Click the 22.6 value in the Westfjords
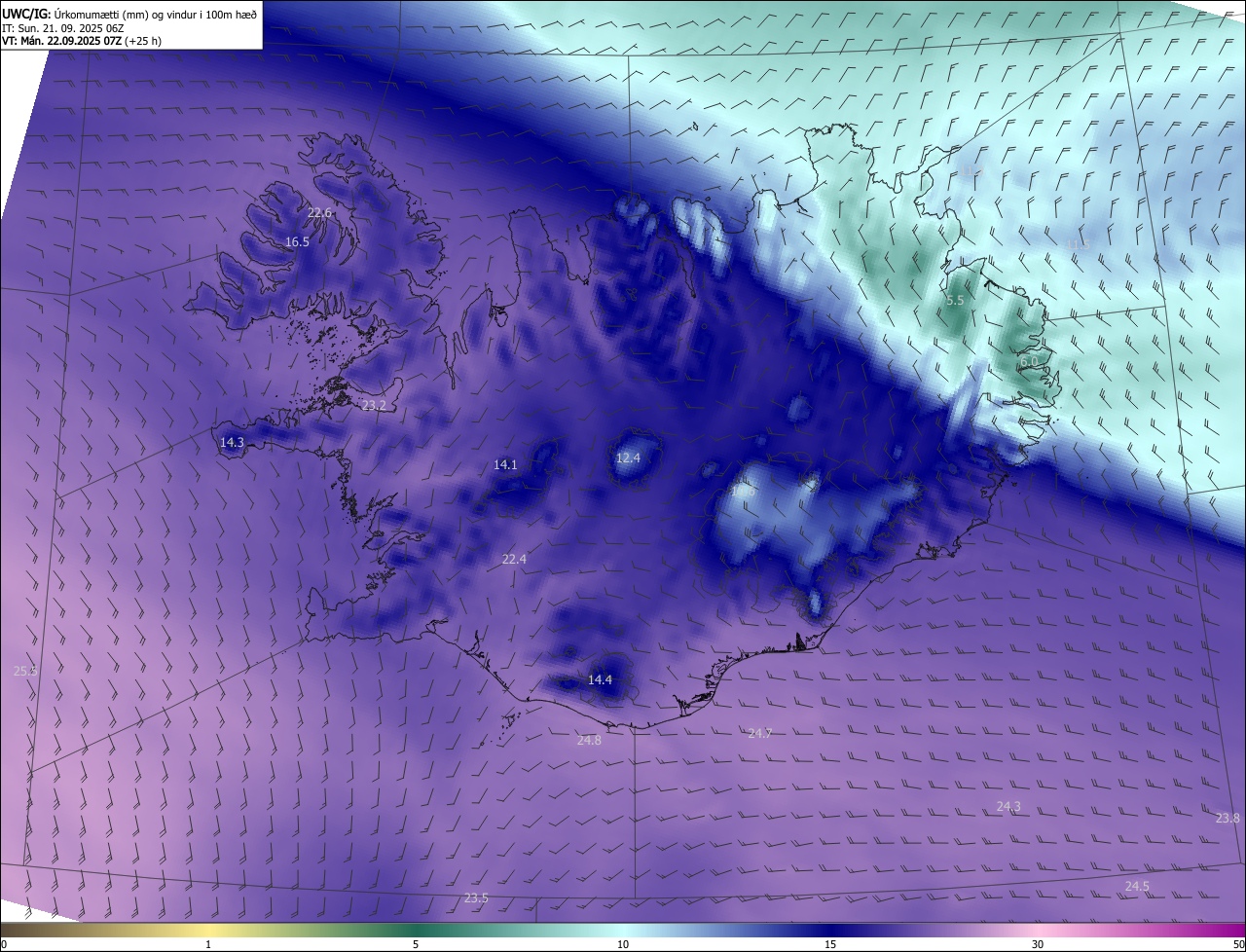This screenshot has height=952, width=1246. pos(319,213)
